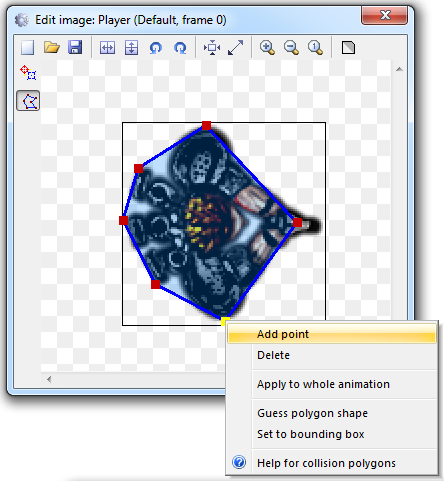The width and height of the screenshot is (444, 481).
Task: Save image using the floppy disk icon
Action: click(x=75, y=47)
